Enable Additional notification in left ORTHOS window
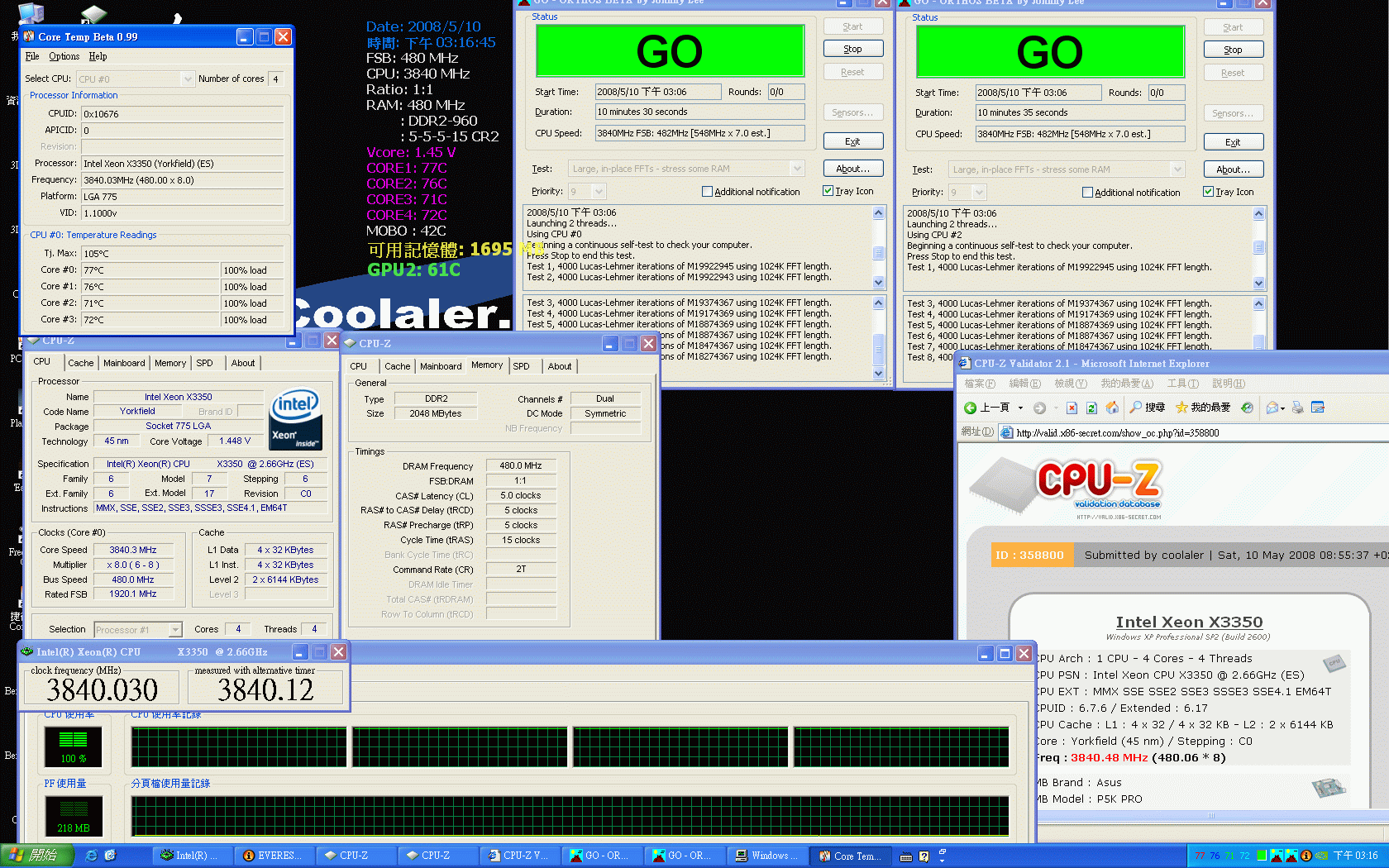Viewport: 1389px width, 868px height. [x=707, y=192]
